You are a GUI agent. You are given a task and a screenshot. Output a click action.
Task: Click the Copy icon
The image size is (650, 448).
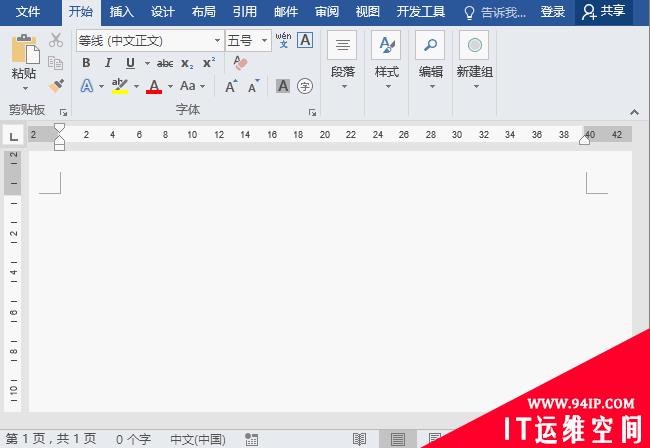(56, 63)
